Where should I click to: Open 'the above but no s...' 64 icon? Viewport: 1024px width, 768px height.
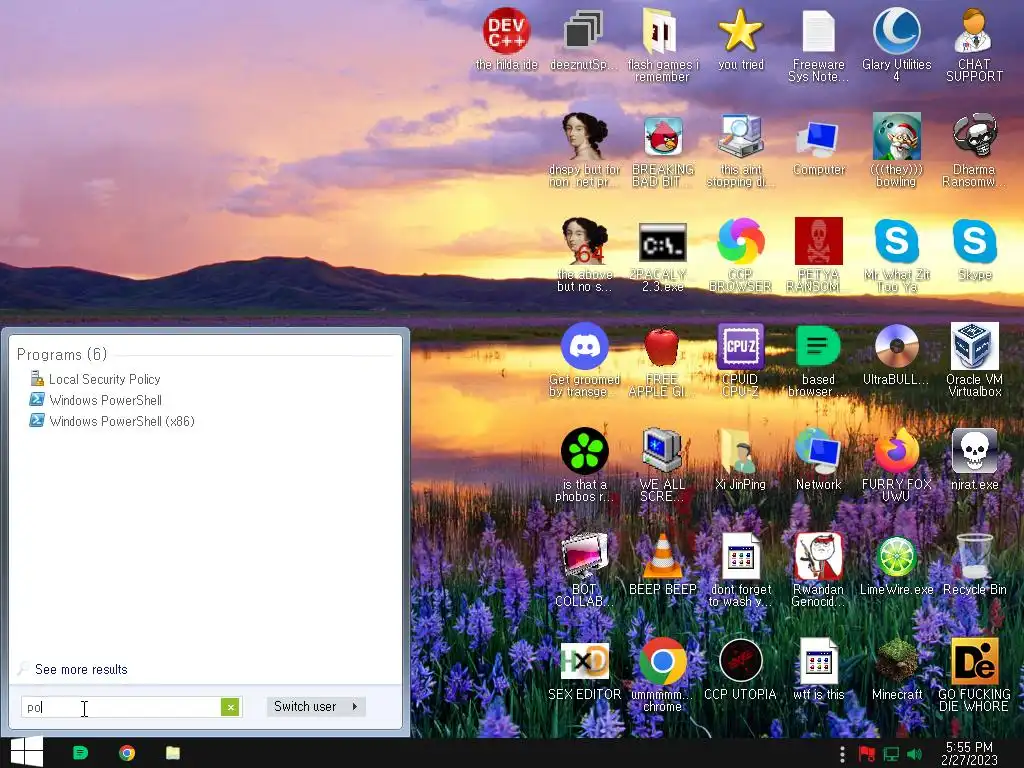[584, 242]
